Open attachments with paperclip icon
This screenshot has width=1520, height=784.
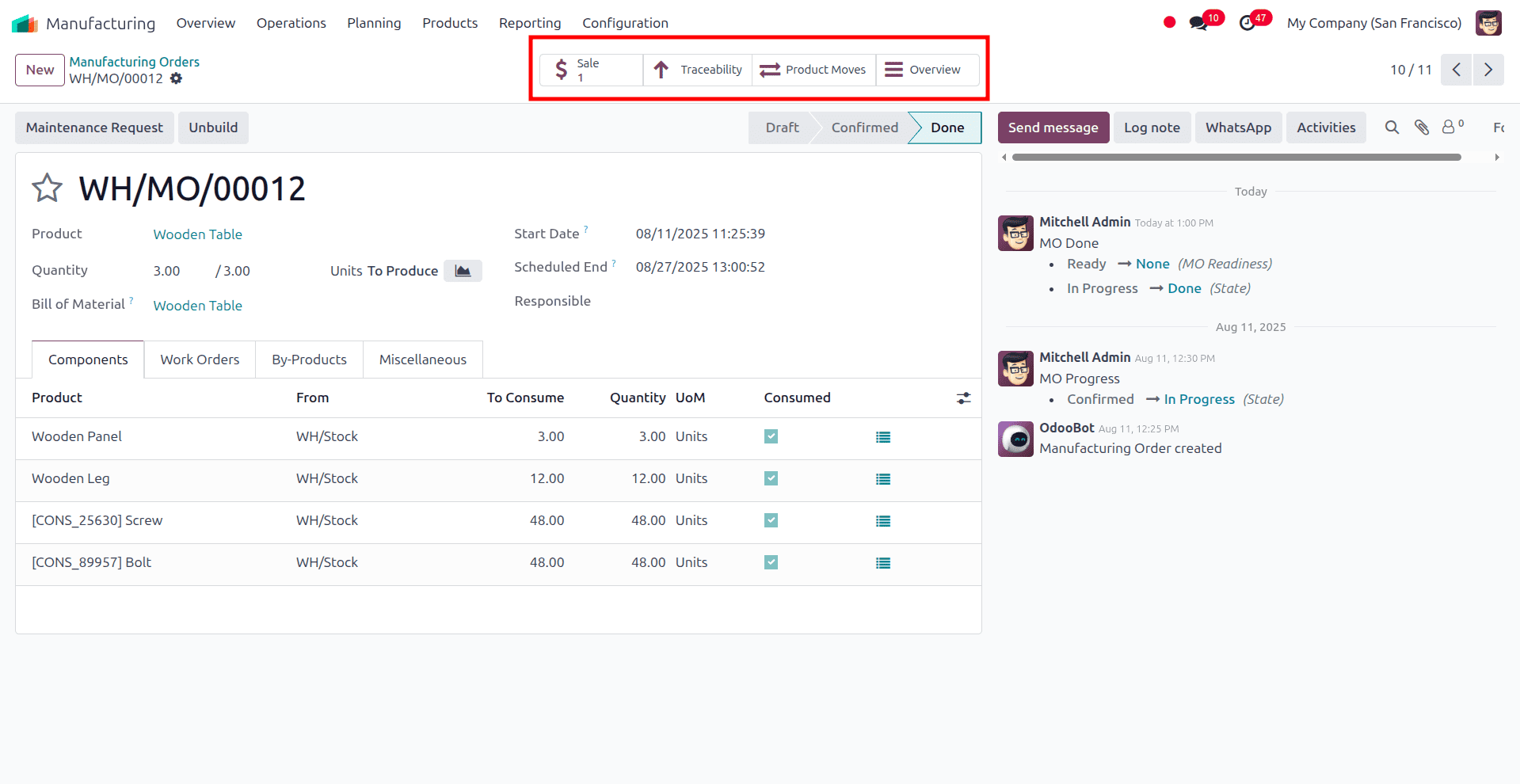[1422, 127]
